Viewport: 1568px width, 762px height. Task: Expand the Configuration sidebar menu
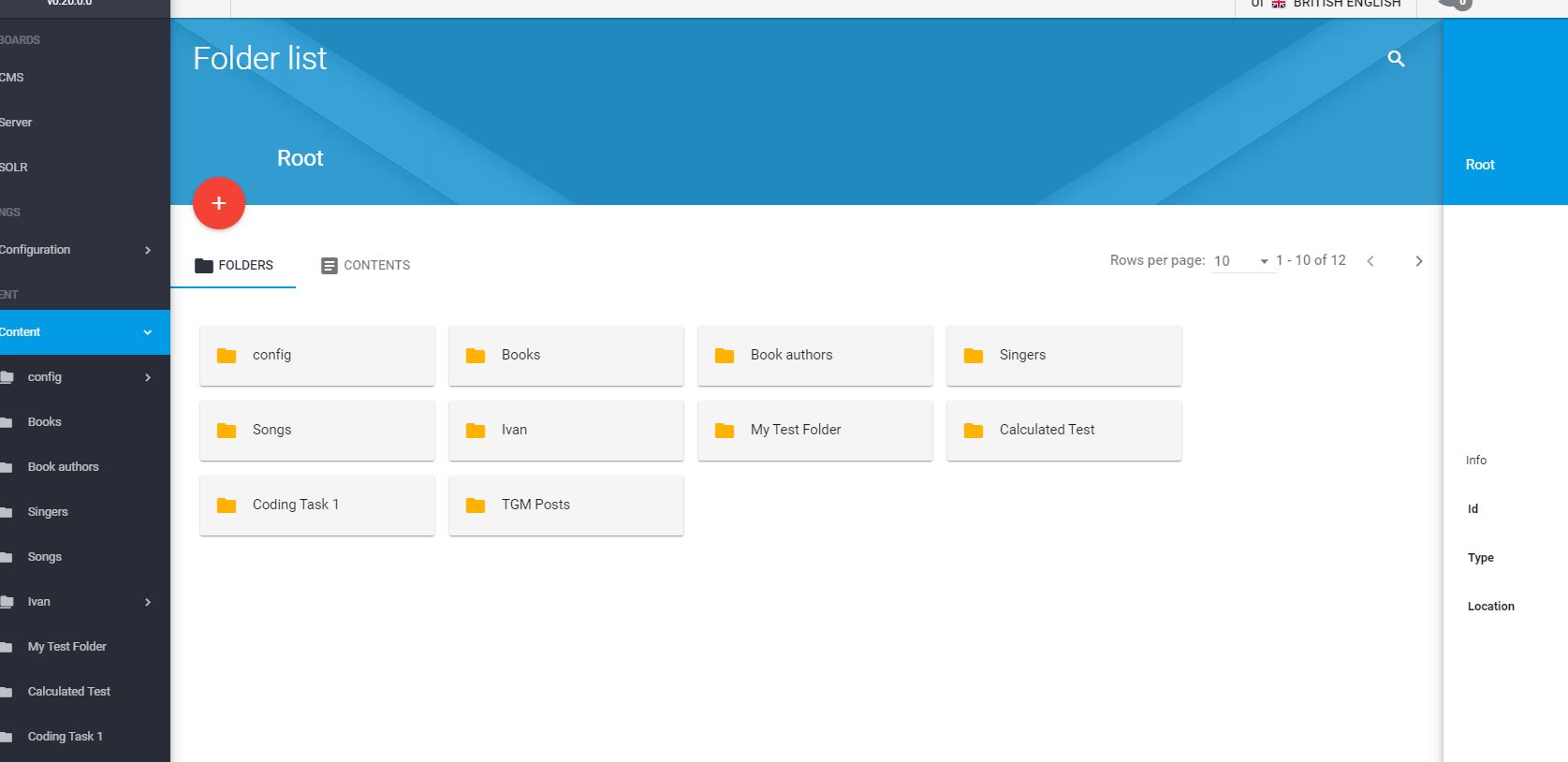tap(84, 250)
